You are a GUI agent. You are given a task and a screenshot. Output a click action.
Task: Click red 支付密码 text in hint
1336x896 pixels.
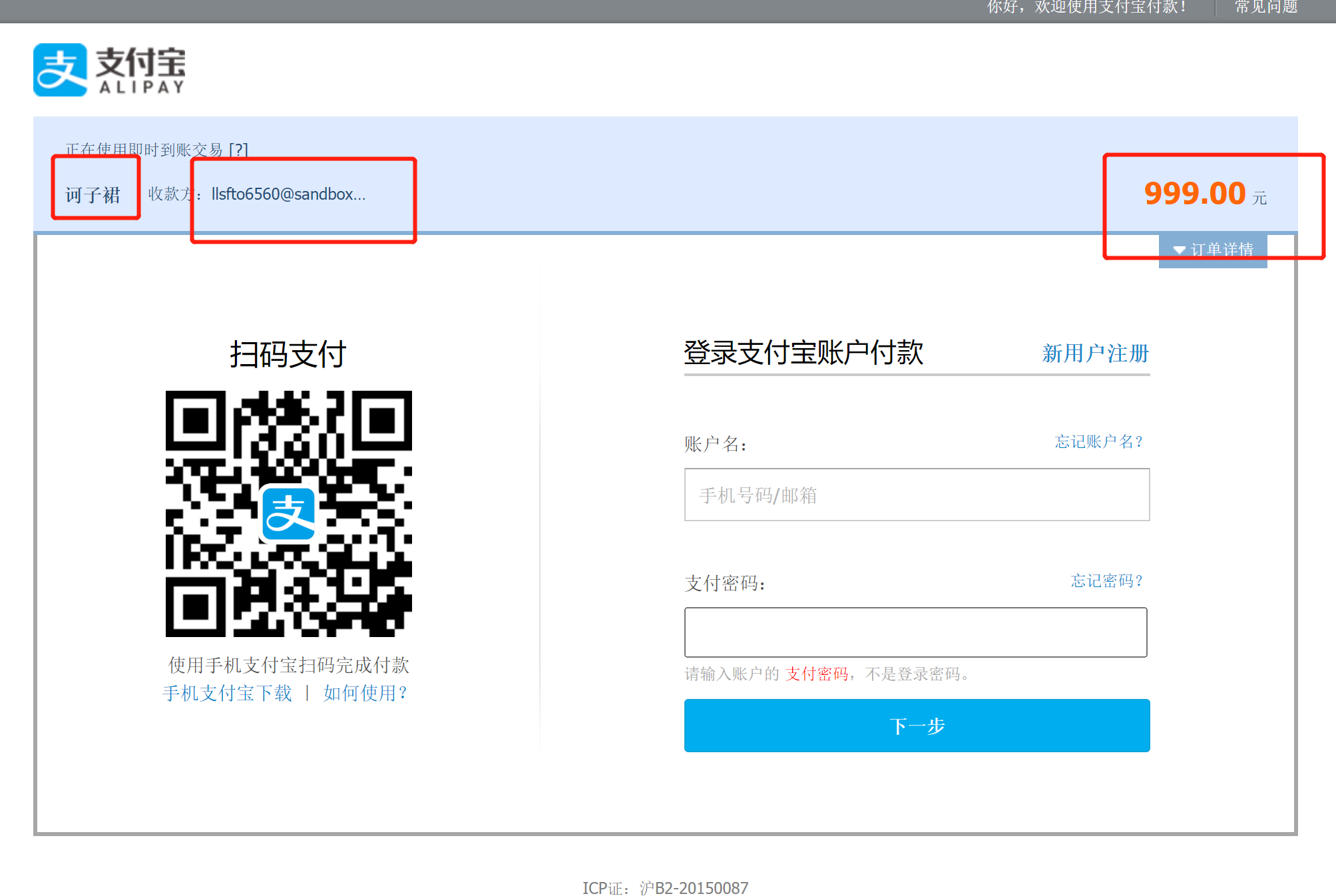point(817,674)
